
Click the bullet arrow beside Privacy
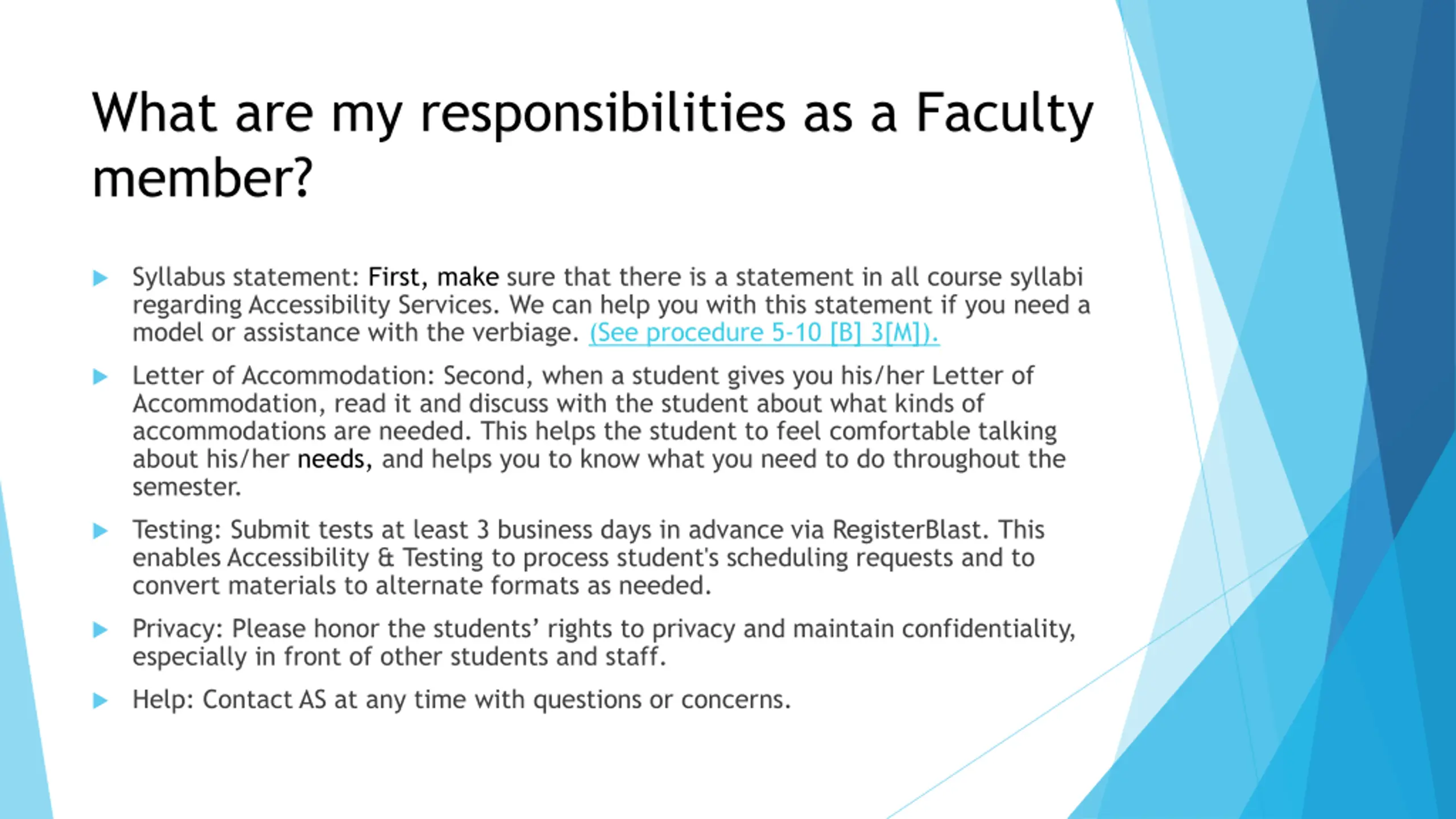pyautogui.click(x=100, y=630)
